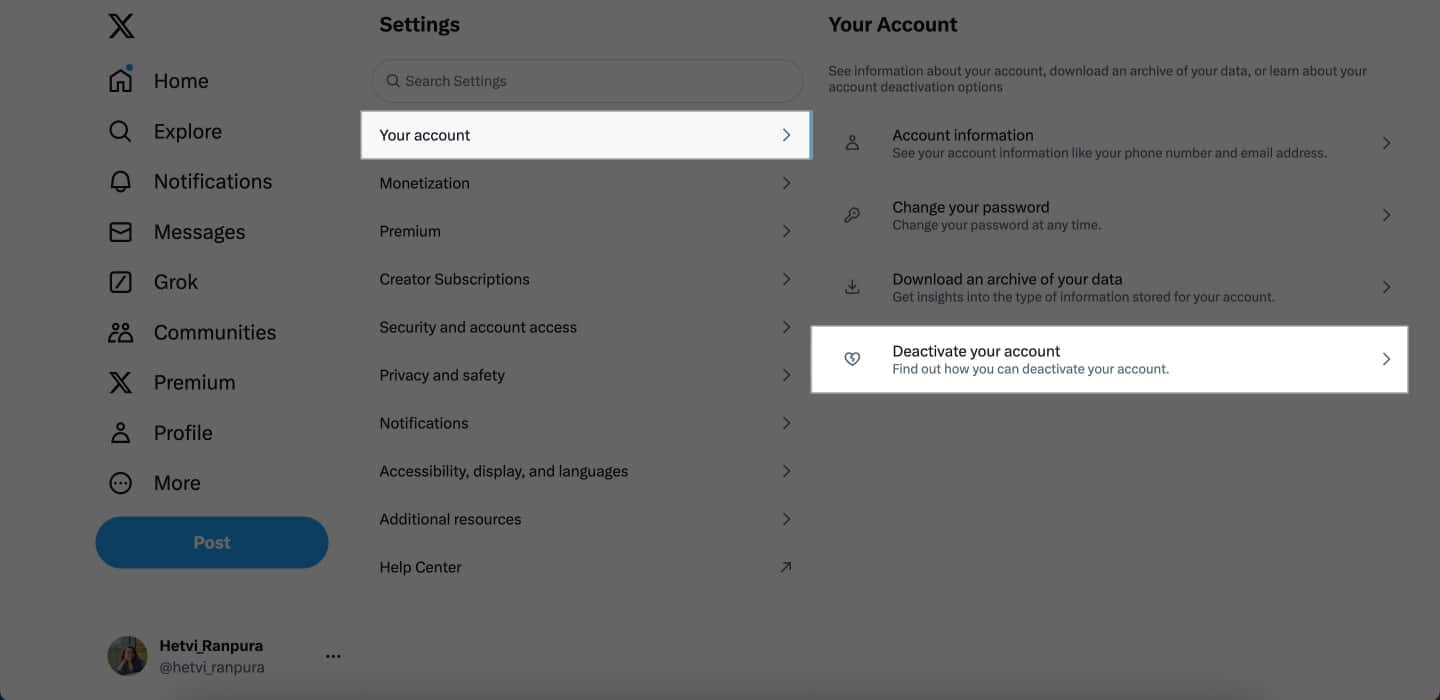Click the search icon in Search Settings
1440x700 pixels.
394,81
